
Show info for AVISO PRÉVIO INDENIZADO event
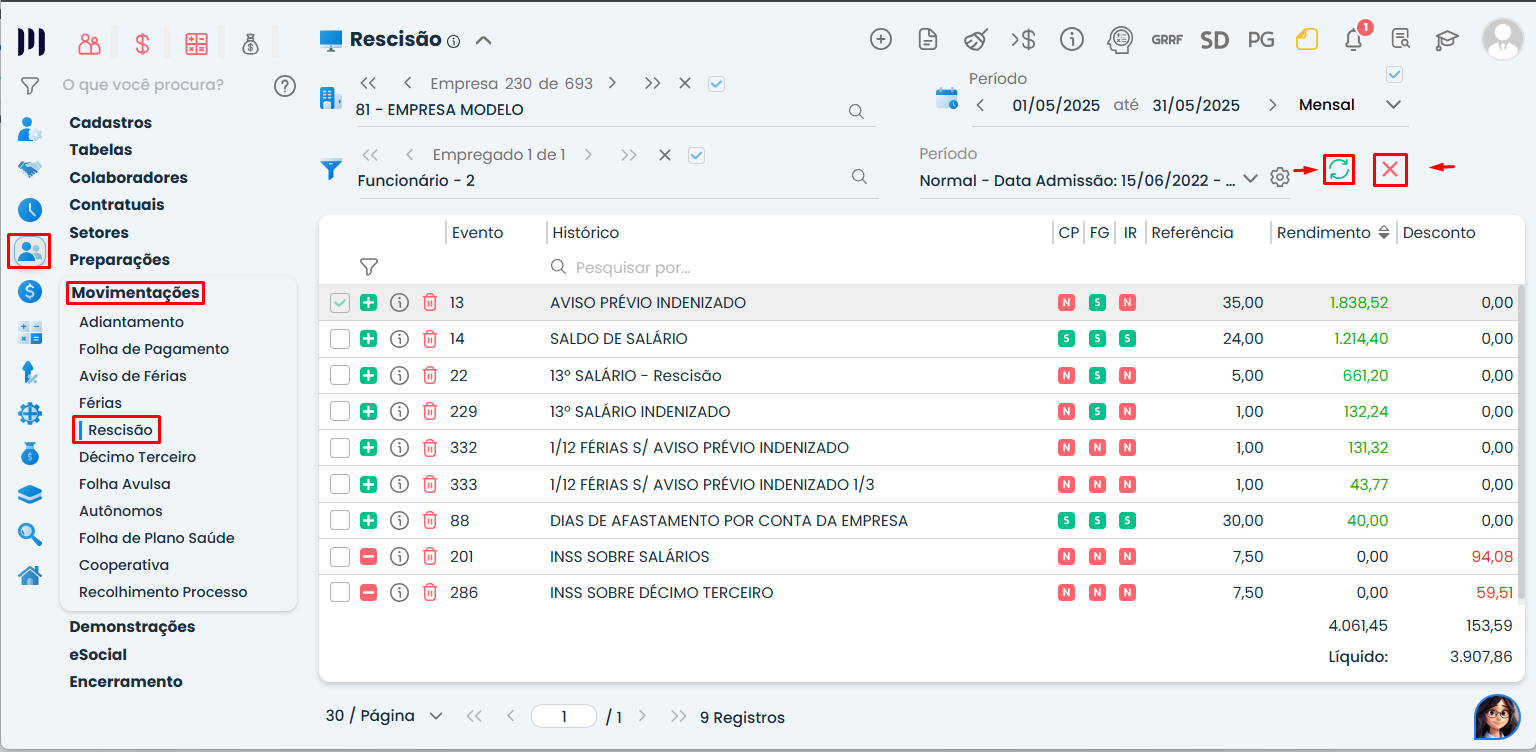399,303
